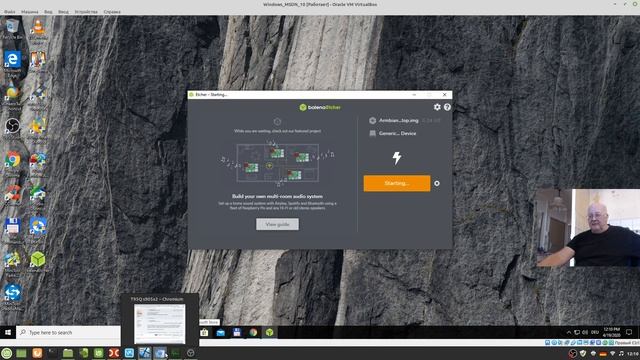Open Microsoft Edge desktop icon
Viewport: 640px width, 360px height.
click(12, 60)
